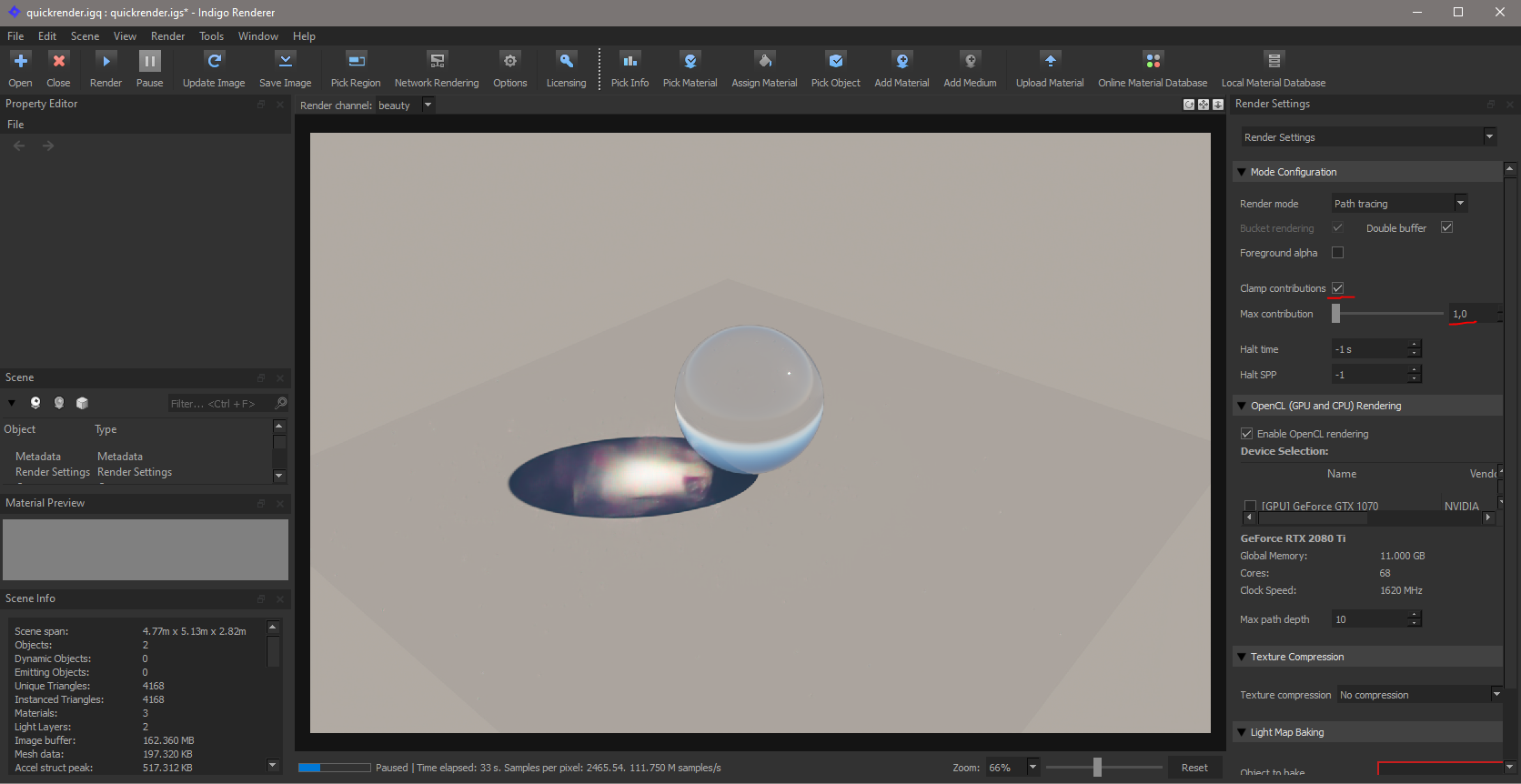Screen dimensions: 1521x784
Task: Click the scene Filter search field
Action: pos(219,404)
